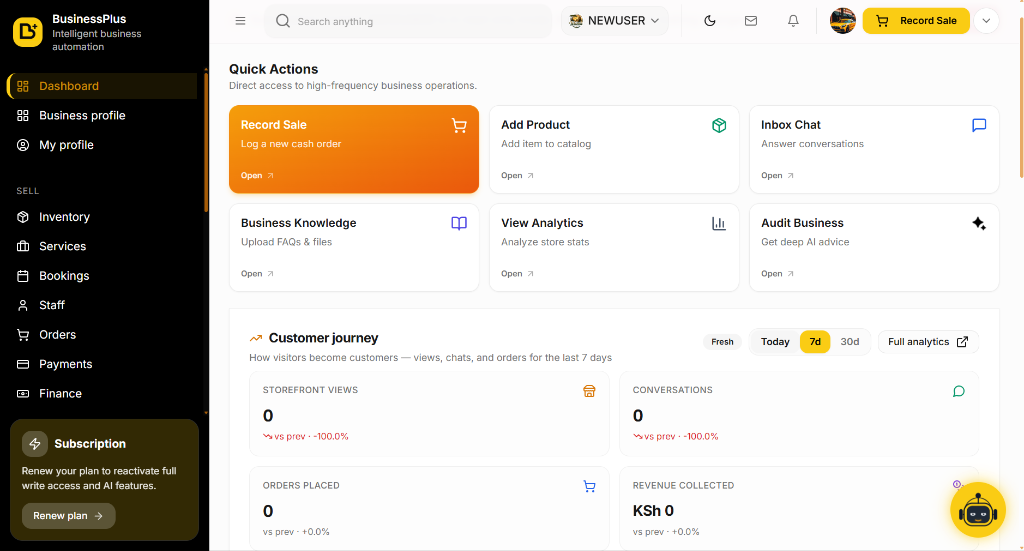Open notifications bell icon
The height and width of the screenshot is (551, 1024).
[793, 21]
